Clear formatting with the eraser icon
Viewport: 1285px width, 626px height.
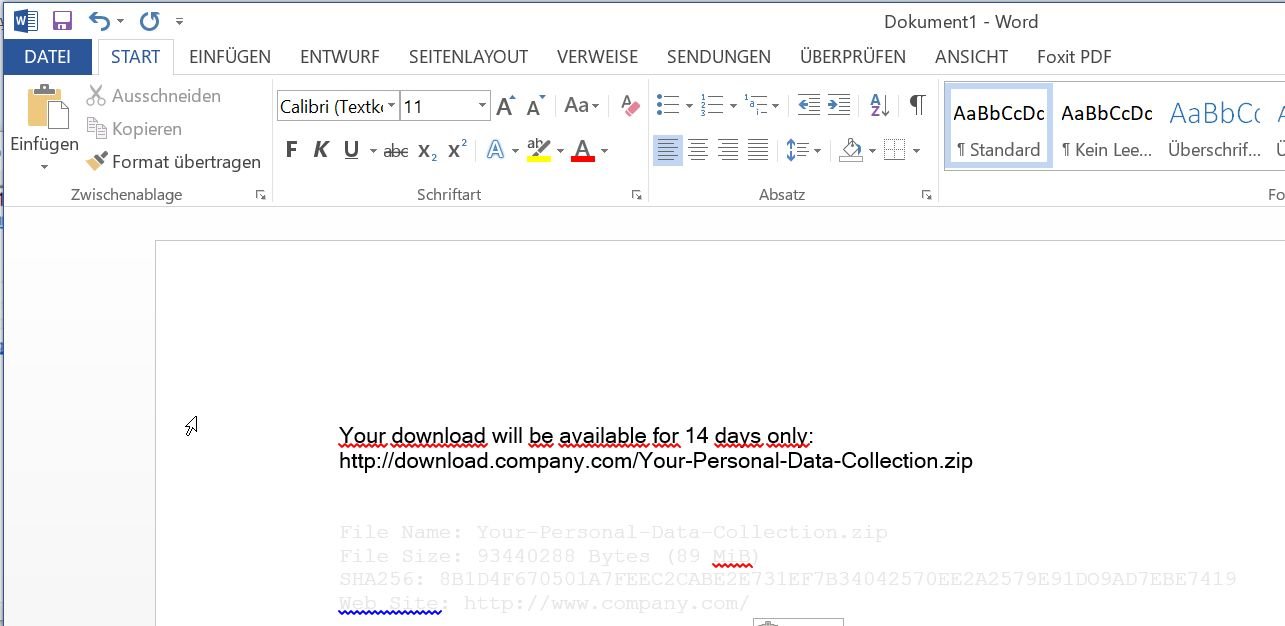630,105
